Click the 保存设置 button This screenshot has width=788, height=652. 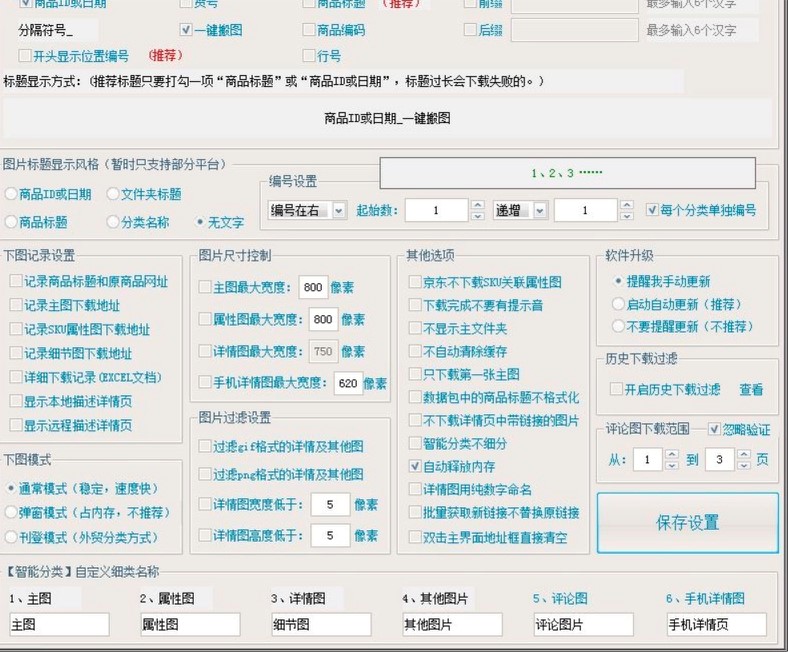(687, 522)
